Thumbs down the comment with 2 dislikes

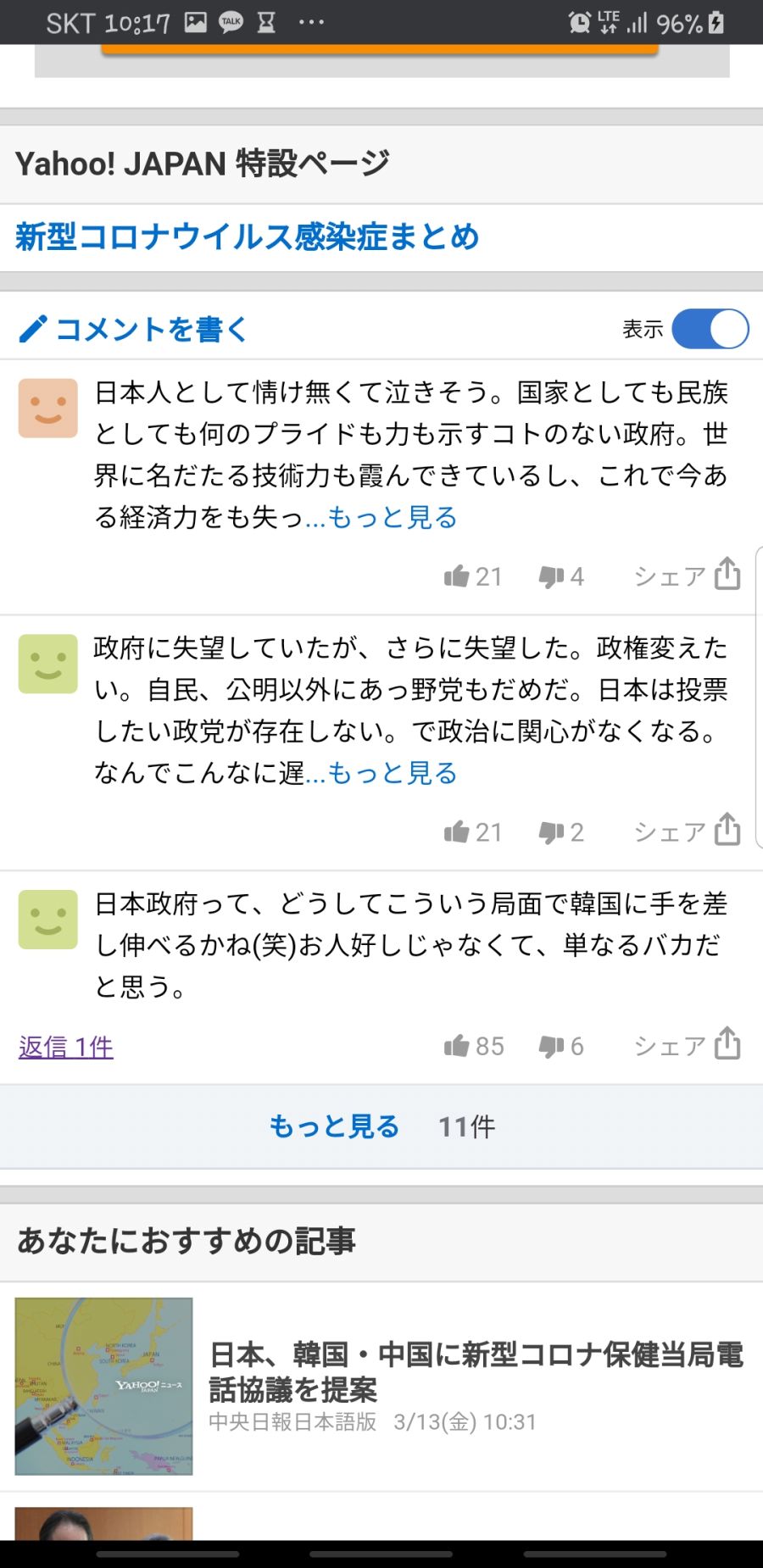(x=552, y=832)
